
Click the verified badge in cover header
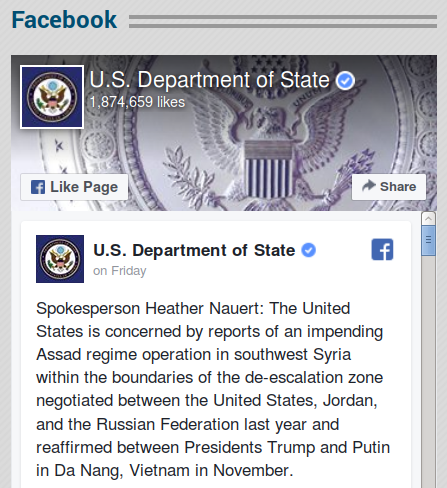pyautogui.click(x=345, y=81)
